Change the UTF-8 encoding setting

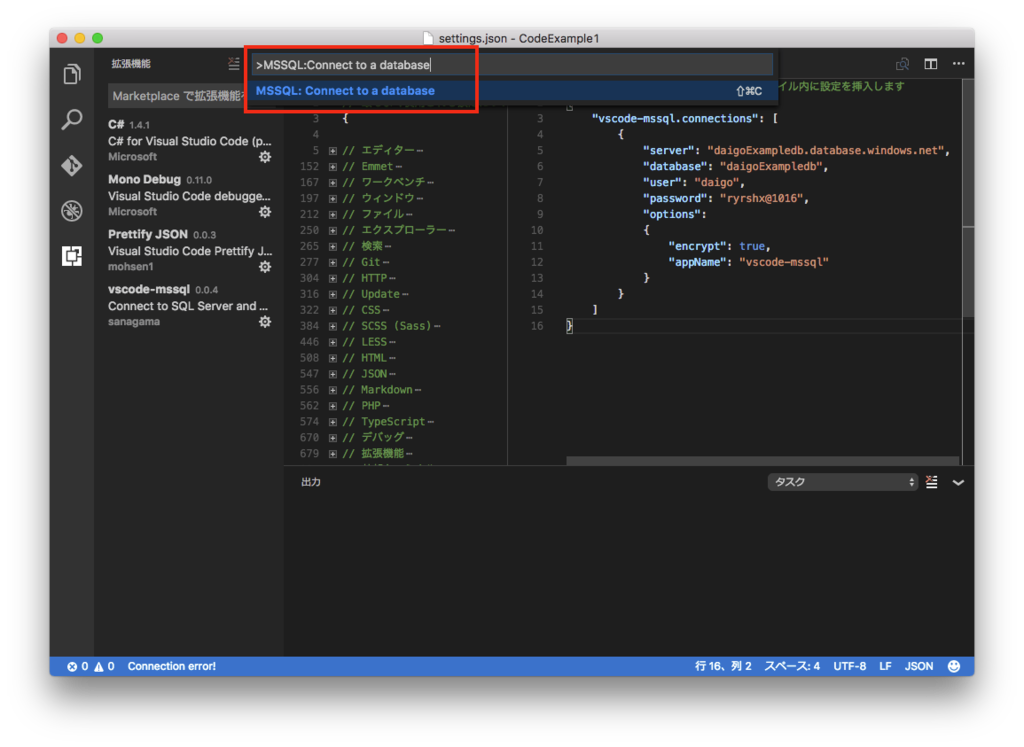[x=850, y=666]
